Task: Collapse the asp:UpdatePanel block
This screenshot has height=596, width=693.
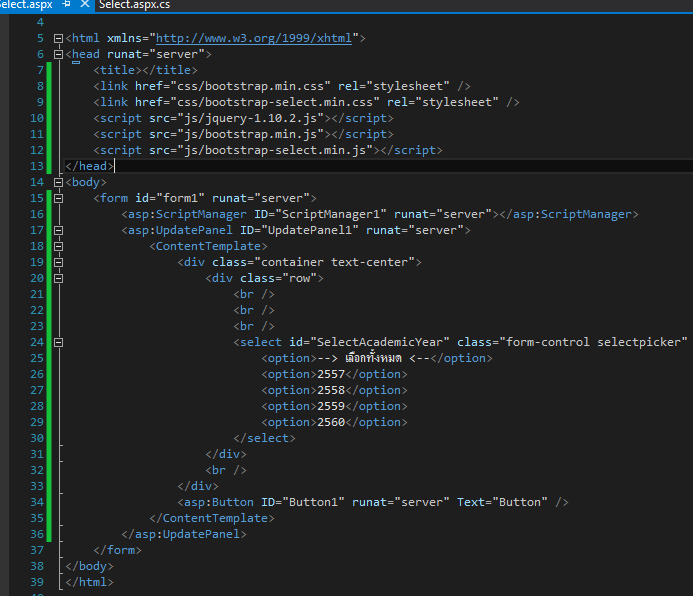Action: 58,230
